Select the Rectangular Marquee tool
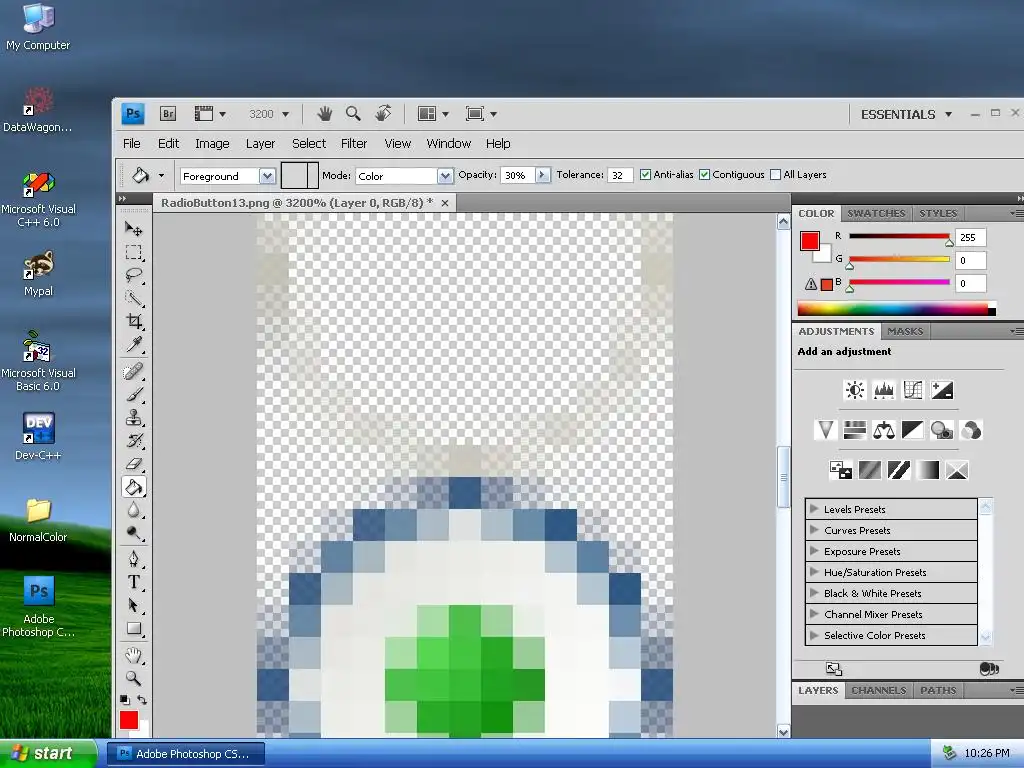Viewport: 1024px width, 768px height. [134, 252]
